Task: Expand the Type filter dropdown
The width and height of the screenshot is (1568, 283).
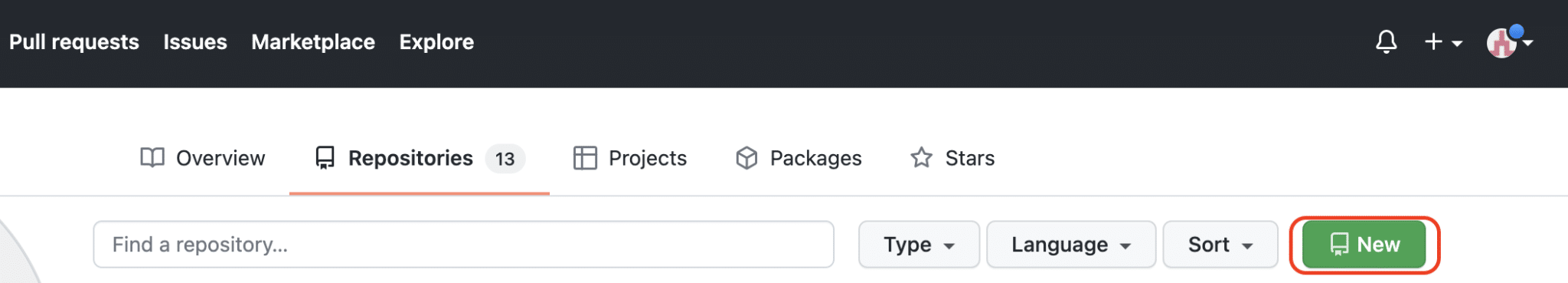Action: click(919, 245)
